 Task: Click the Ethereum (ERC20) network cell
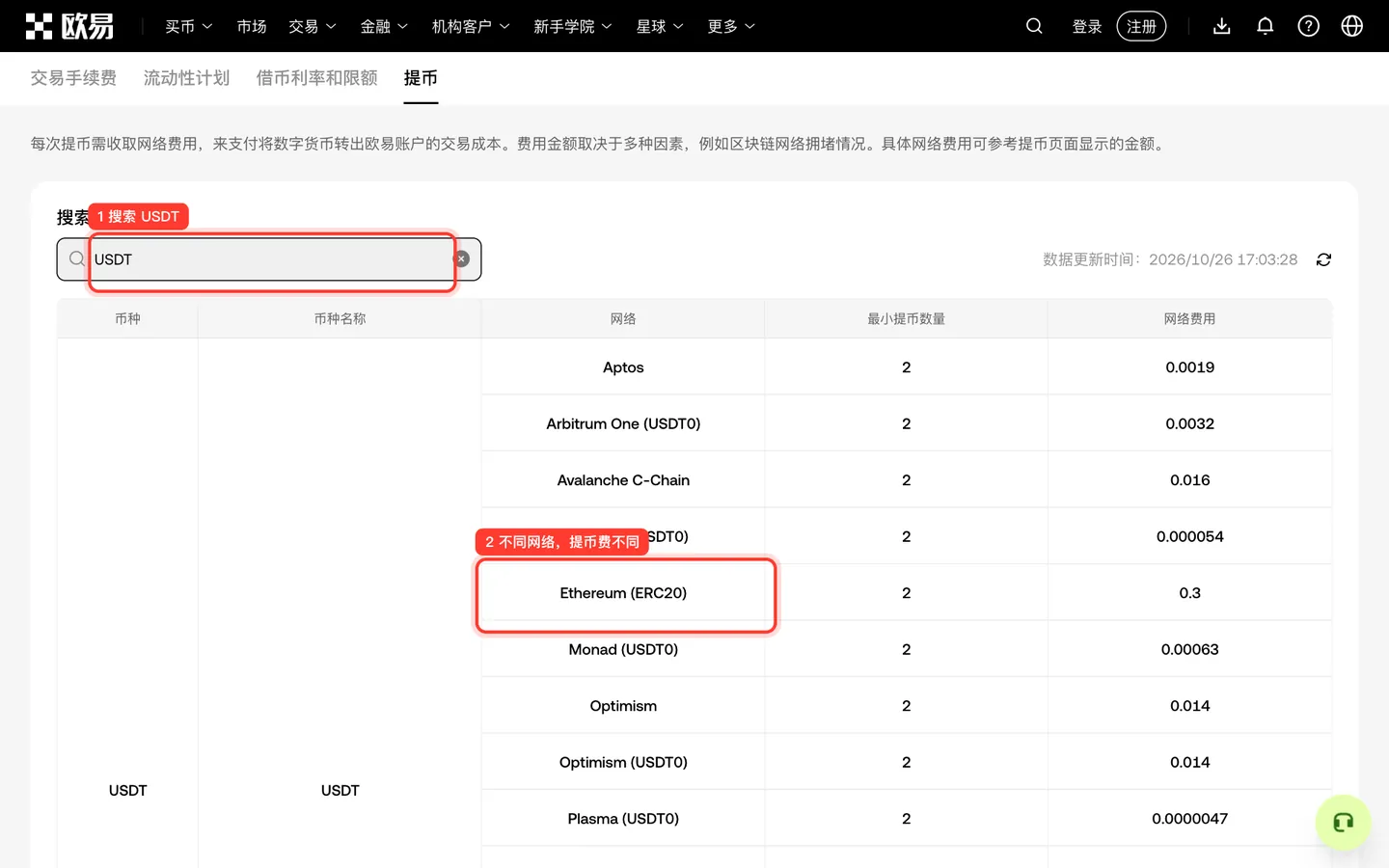pos(623,593)
